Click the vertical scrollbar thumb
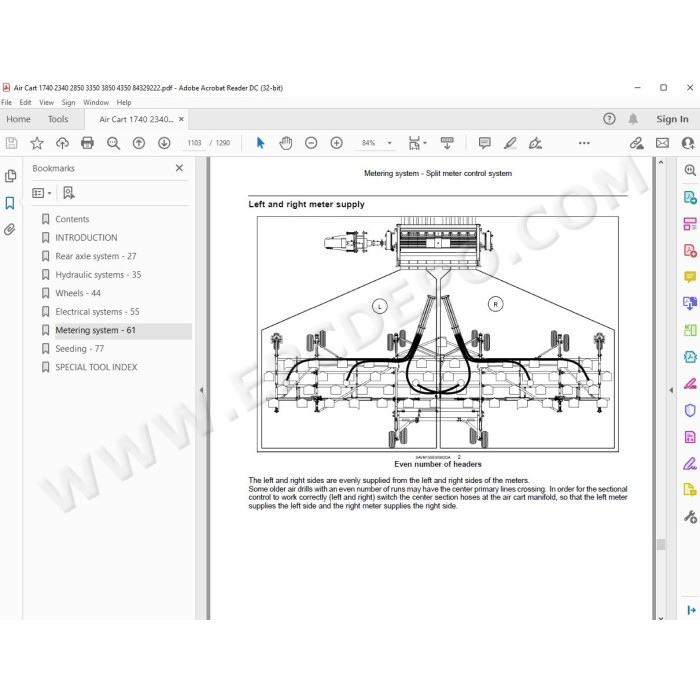The width and height of the screenshot is (700, 700). (x=661, y=544)
